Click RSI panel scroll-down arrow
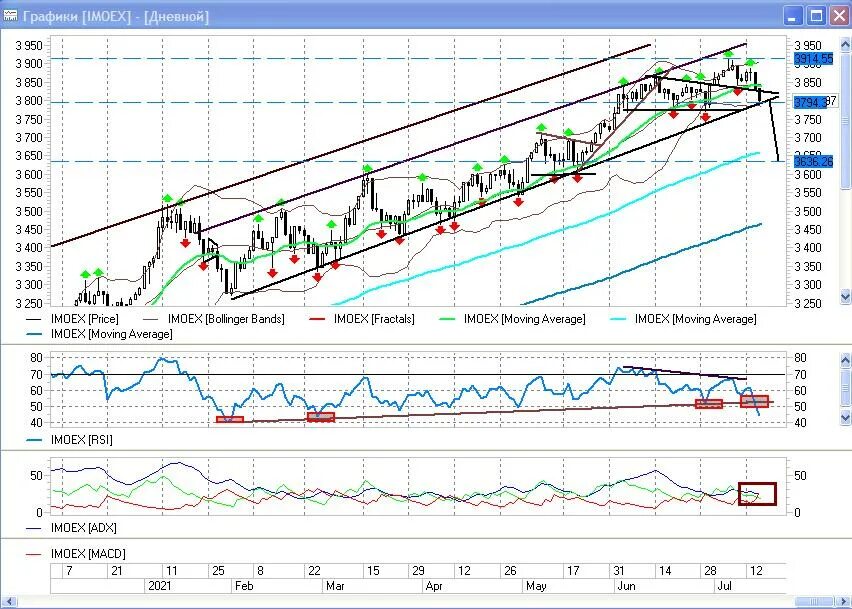 coord(845,417)
